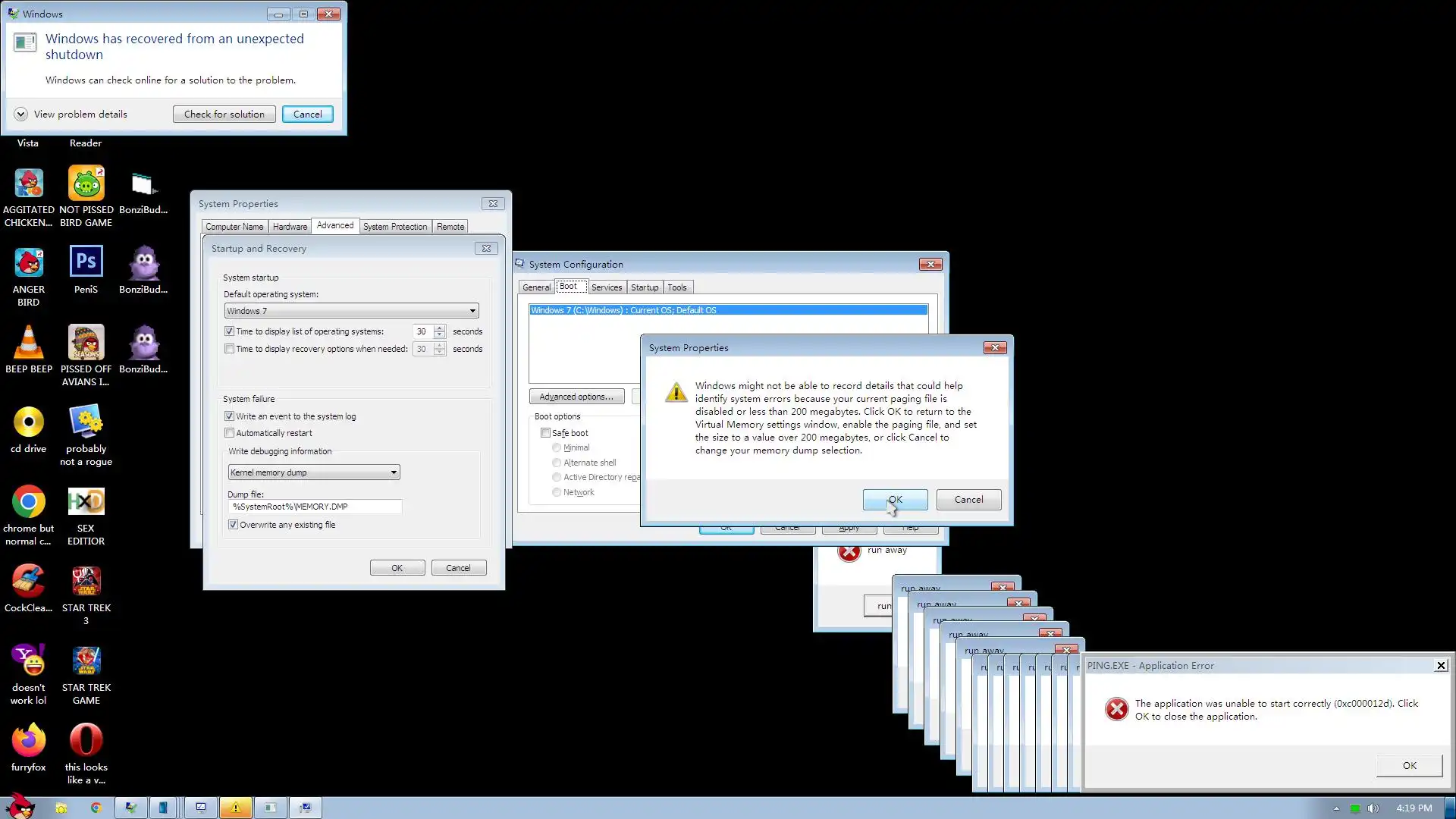Expand View problem details
Screen dimensions: 1456x819
(21, 115)
